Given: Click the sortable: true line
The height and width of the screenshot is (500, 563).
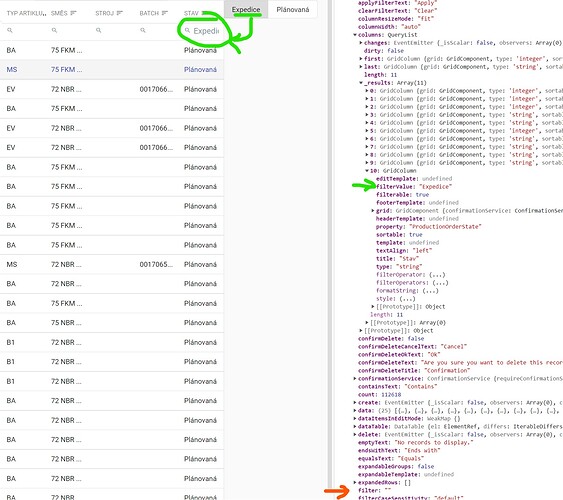Looking at the screenshot, I should pyautogui.click(x=399, y=235).
